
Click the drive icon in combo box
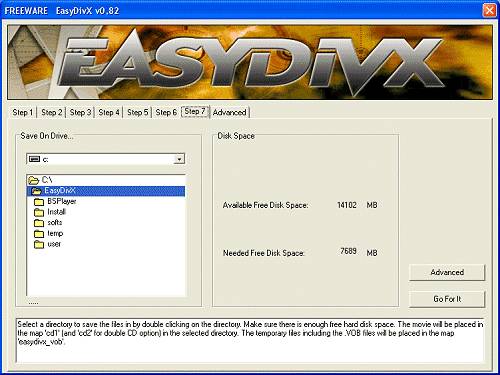click(x=34, y=159)
